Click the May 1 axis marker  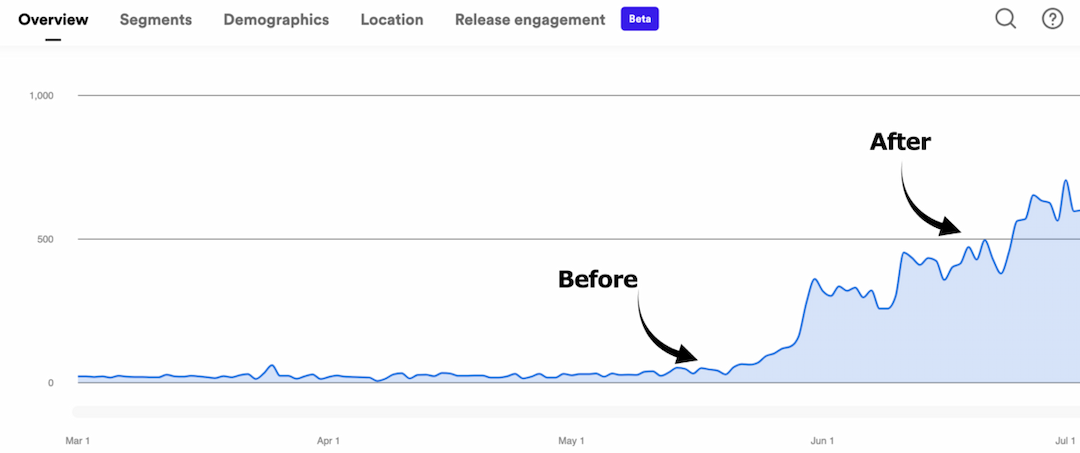tap(570, 440)
